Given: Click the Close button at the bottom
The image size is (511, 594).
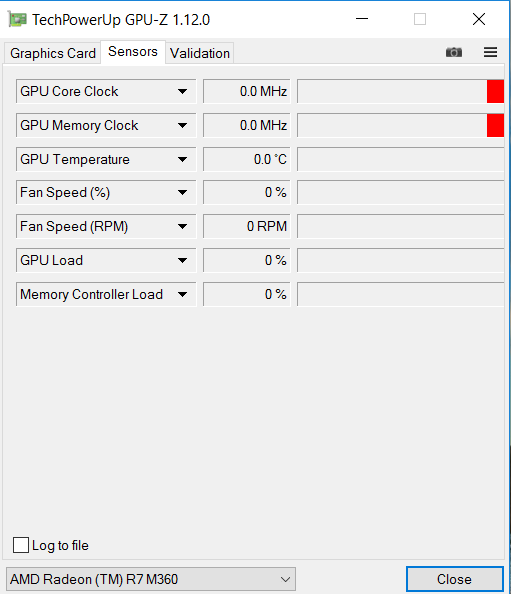Looking at the screenshot, I should pos(455,579).
